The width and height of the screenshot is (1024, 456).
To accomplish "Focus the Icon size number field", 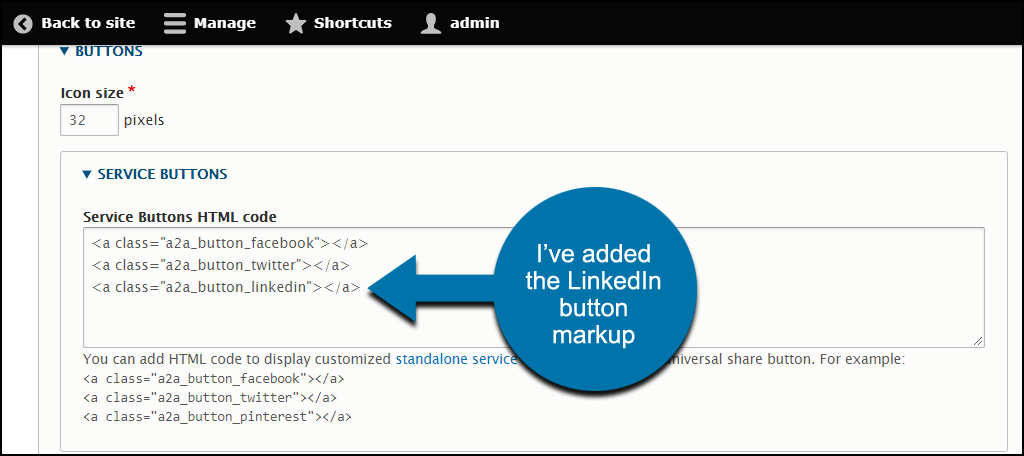I will click(x=89, y=121).
